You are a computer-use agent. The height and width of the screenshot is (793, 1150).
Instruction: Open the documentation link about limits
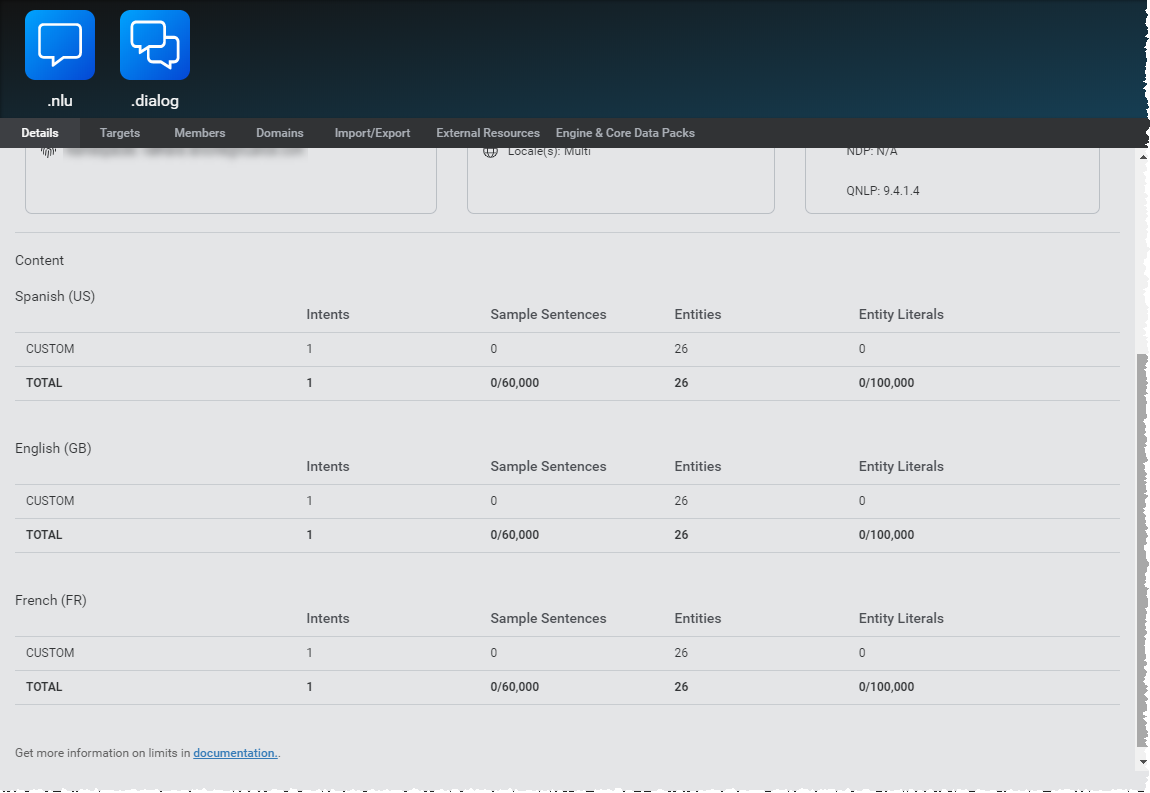(234, 753)
